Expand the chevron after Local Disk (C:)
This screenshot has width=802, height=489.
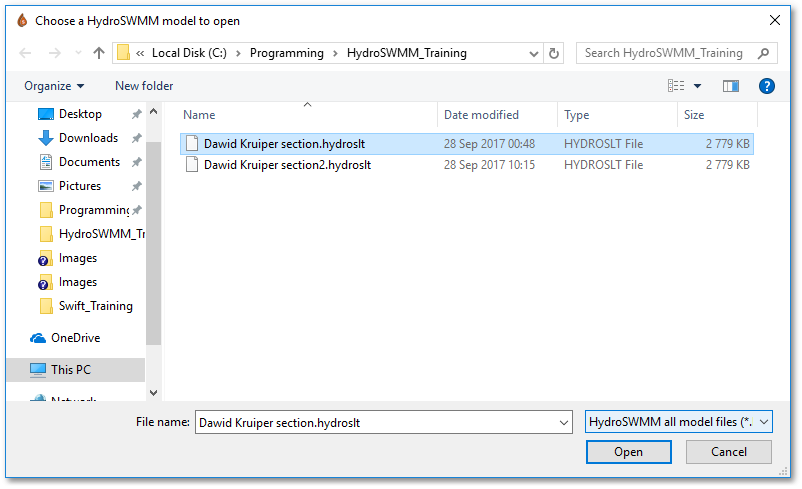(x=238, y=54)
